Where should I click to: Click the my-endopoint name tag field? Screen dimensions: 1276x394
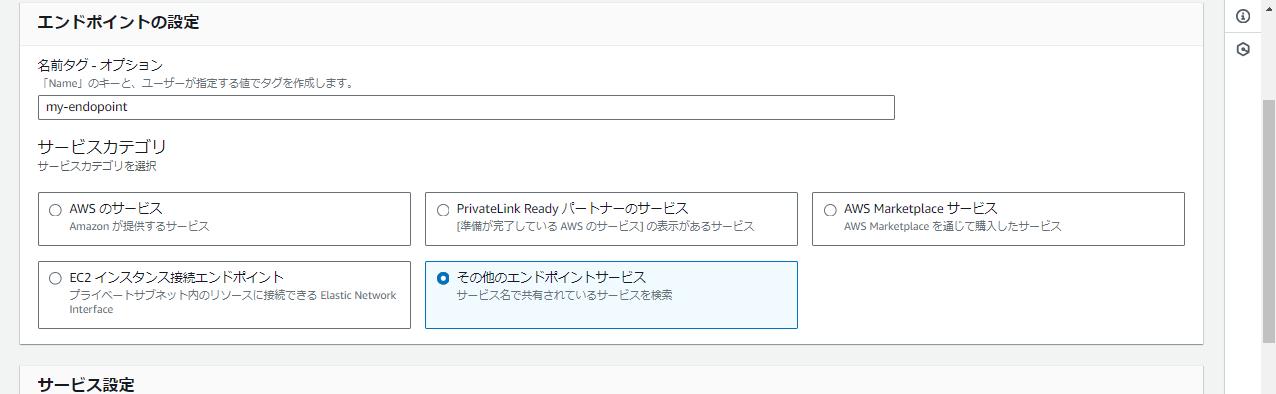[x=466, y=106]
